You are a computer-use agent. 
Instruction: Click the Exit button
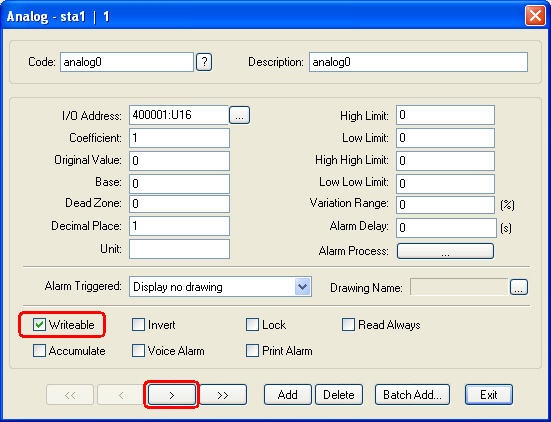click(x=489, y=395)
